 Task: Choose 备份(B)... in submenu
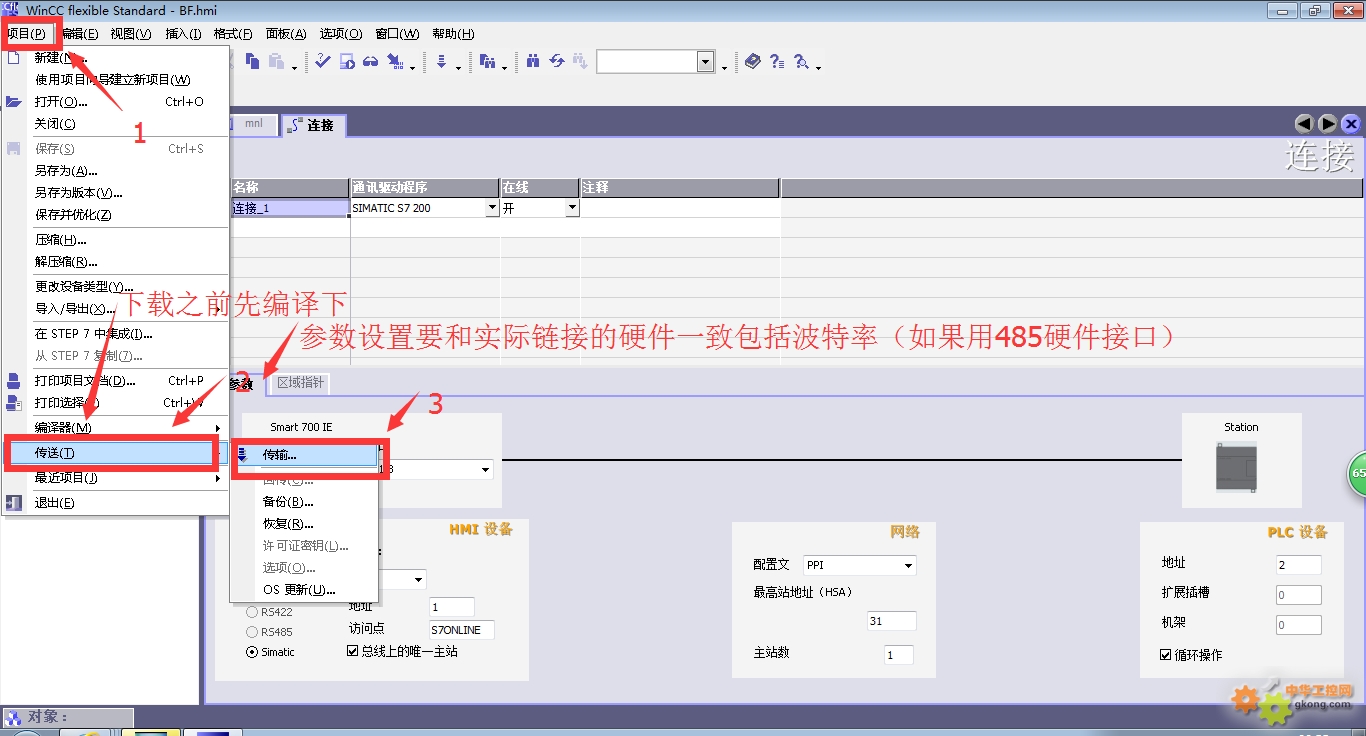[305, 502]
